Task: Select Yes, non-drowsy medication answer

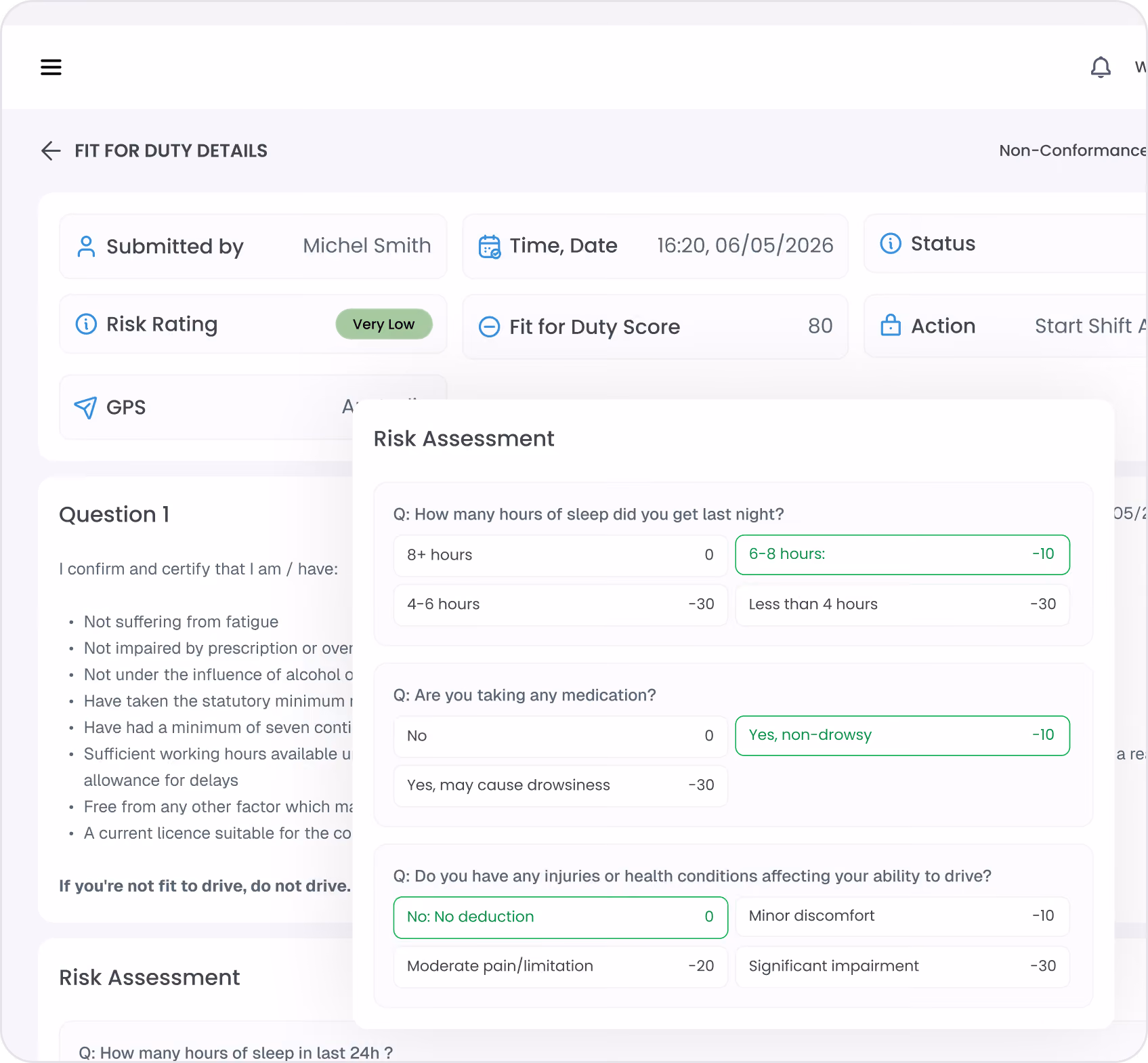Action: [x=902, y=736]
